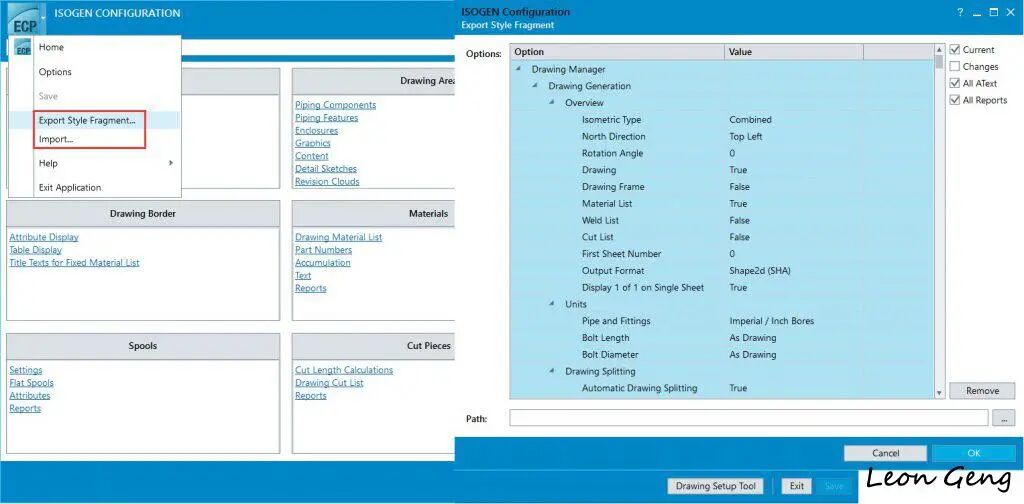This screenshot has width=1024, height=504.
Task: Click the options list scroll up arrow
Action: [x=940, y=50]
